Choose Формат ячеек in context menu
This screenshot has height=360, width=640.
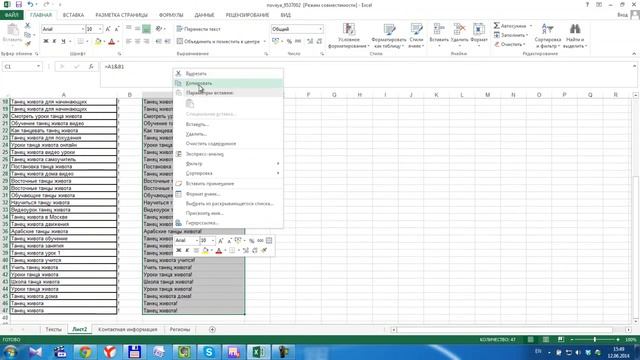pos(228,194)
